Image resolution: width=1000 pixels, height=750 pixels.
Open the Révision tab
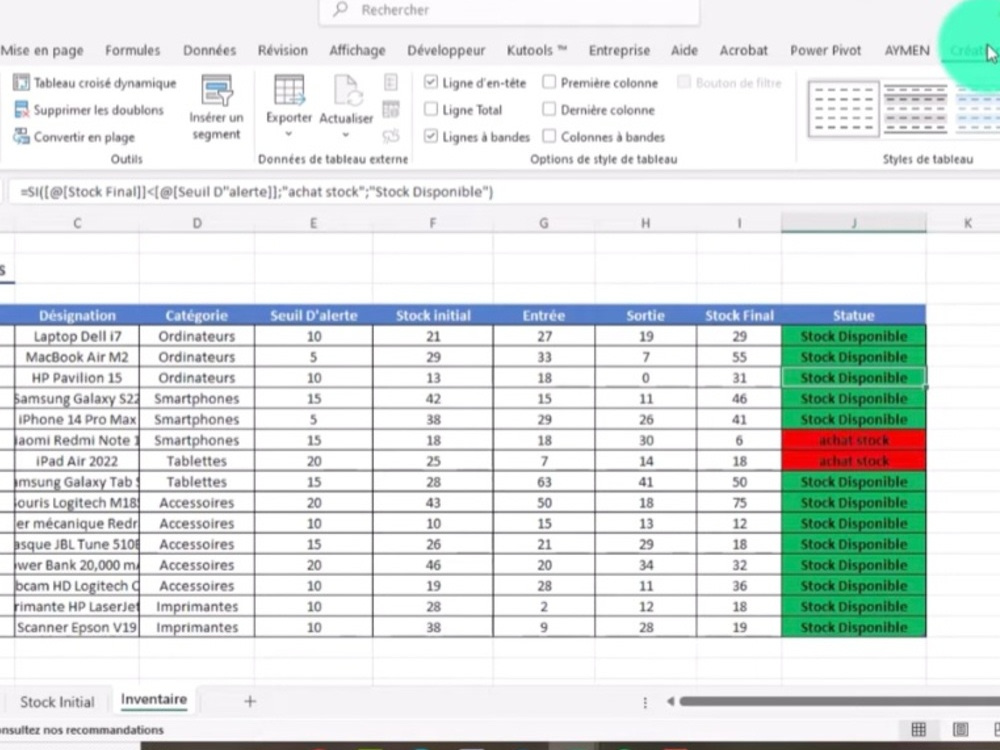(x=283, y=50)
